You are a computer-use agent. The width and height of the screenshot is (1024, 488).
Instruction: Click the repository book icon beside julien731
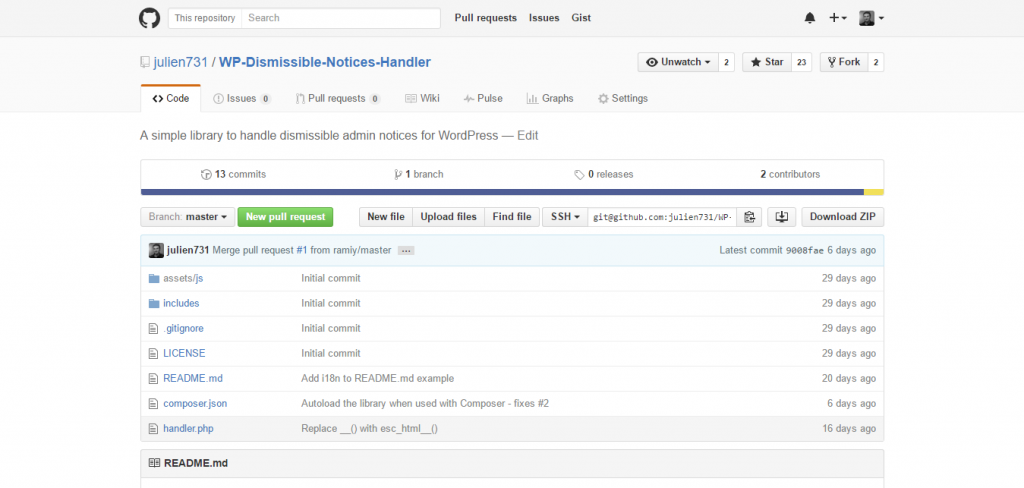coord(145,63)
